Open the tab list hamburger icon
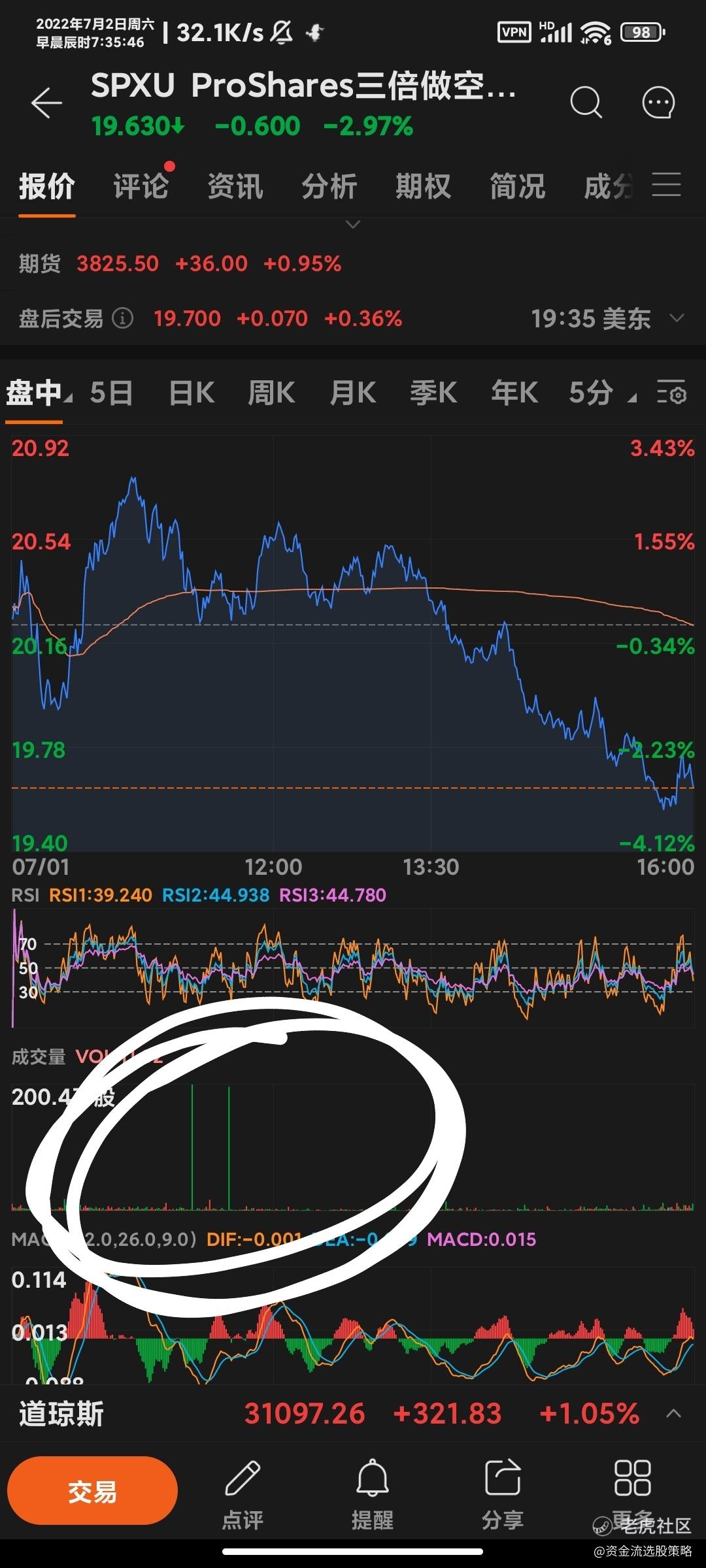This screenshot has width=706, height=1568. (x=666, y=186)
